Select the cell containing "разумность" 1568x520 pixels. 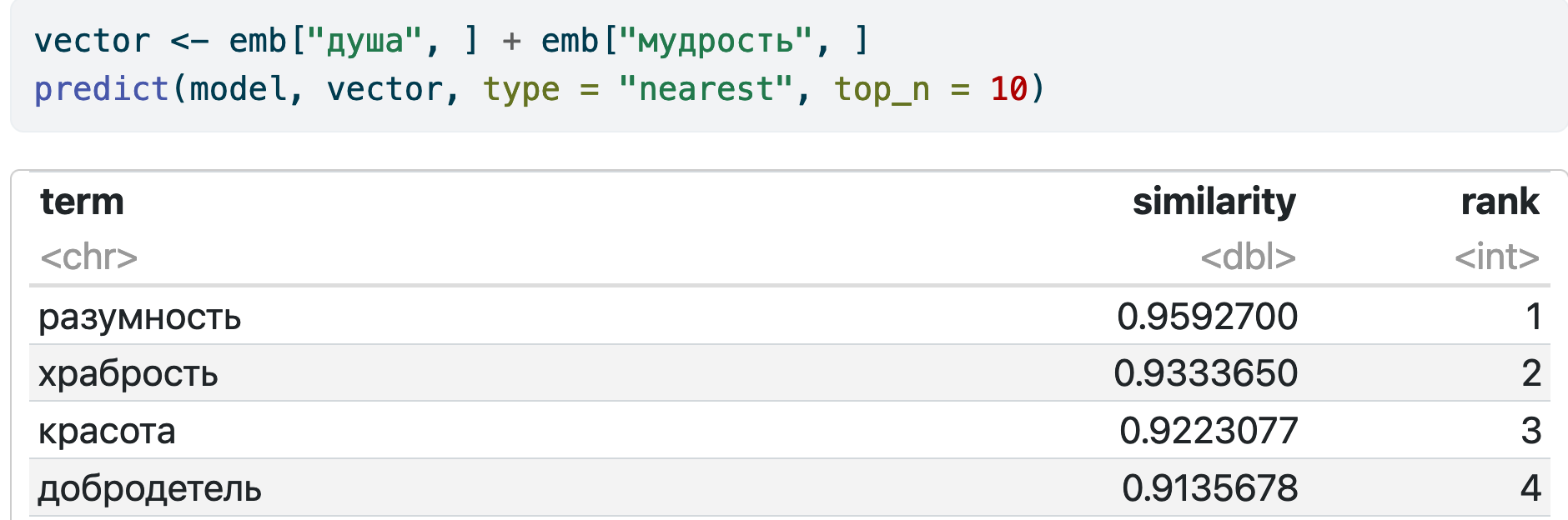139,317
